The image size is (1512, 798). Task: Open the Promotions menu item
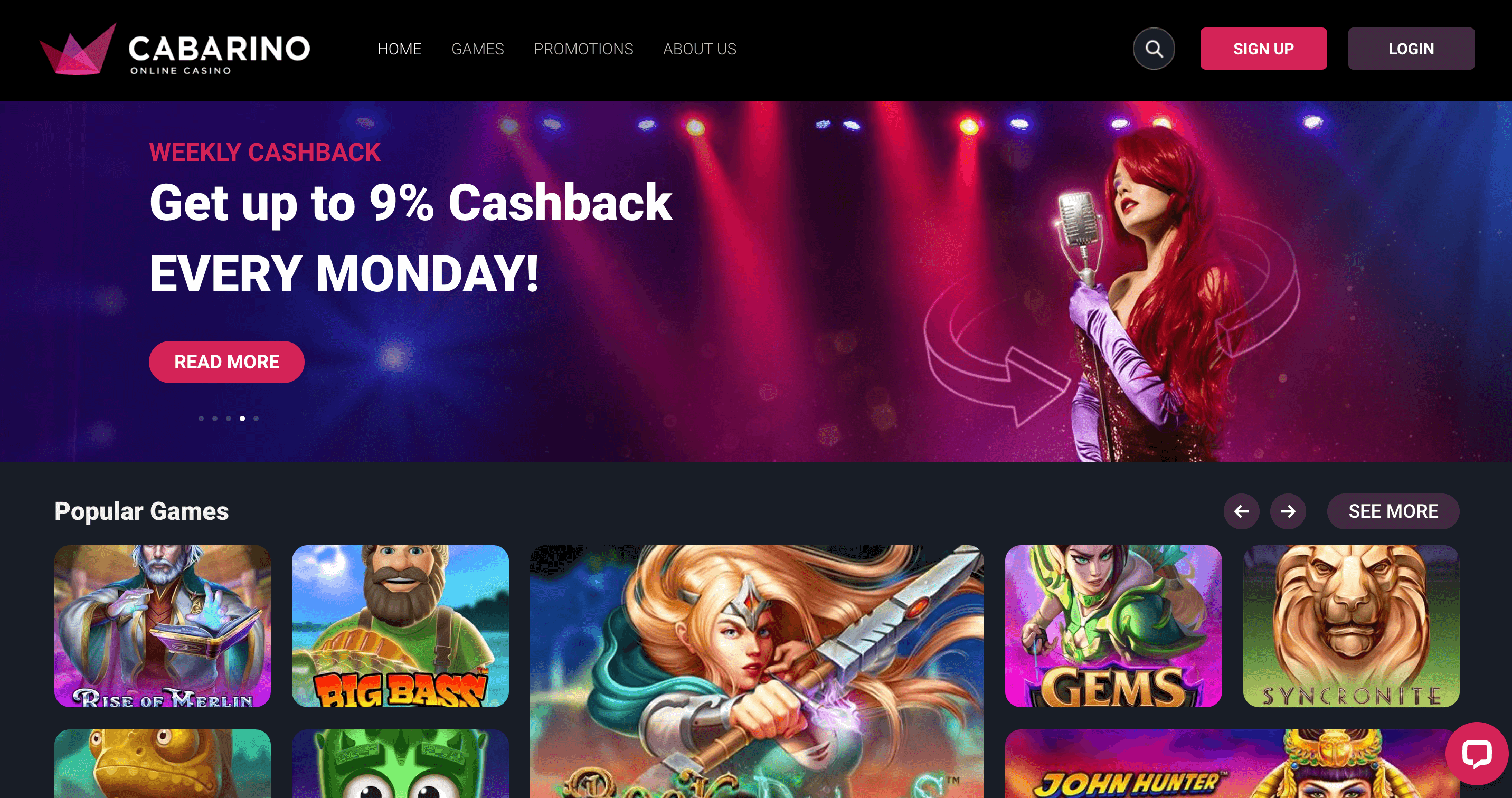[x=583, y=49]
